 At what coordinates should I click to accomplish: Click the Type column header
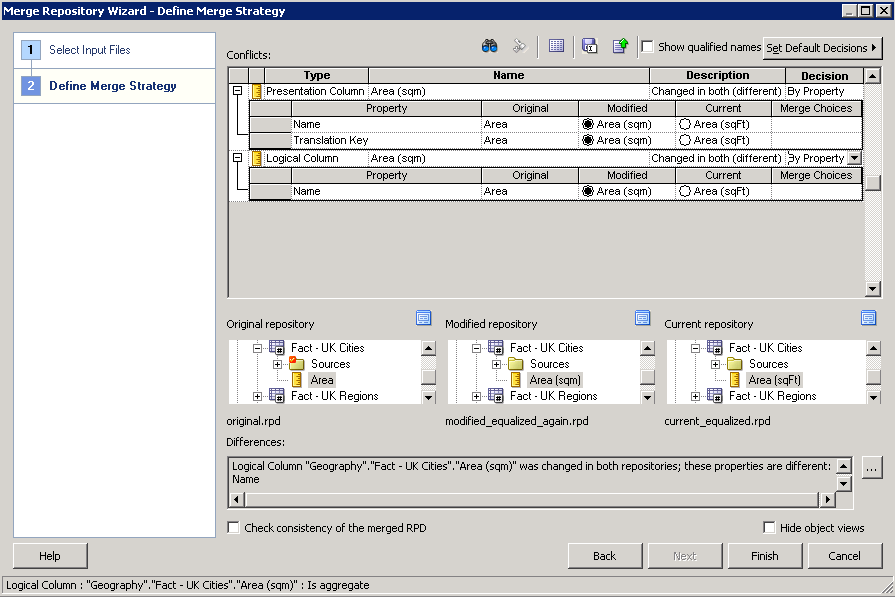317,75
